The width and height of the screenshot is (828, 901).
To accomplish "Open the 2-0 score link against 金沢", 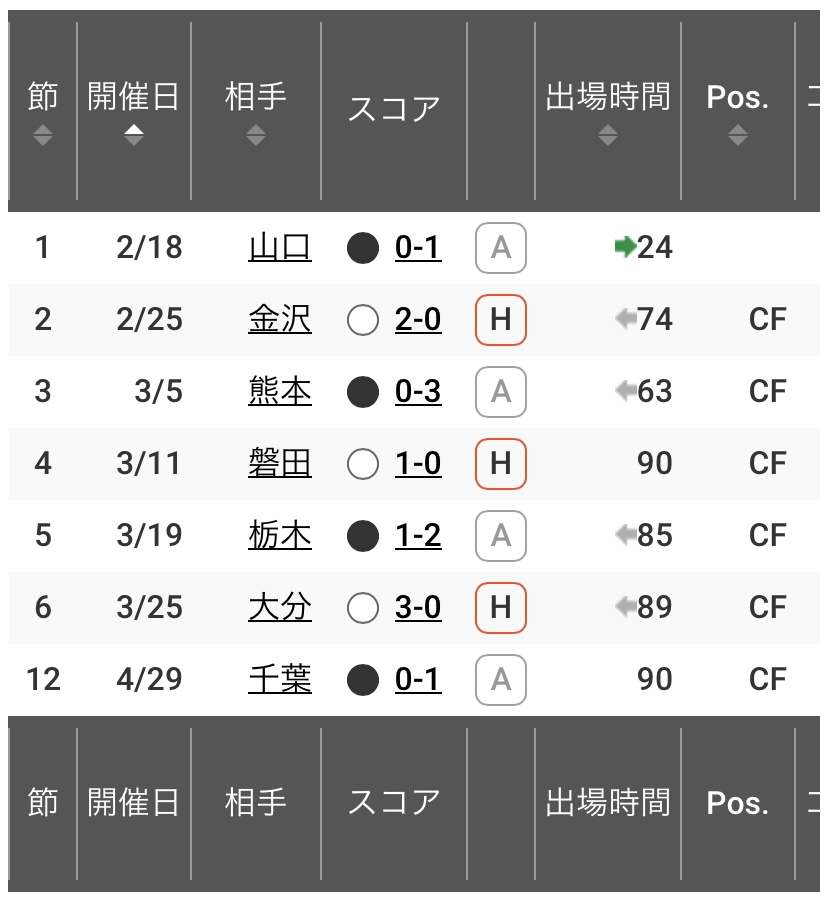I will 418,319.
